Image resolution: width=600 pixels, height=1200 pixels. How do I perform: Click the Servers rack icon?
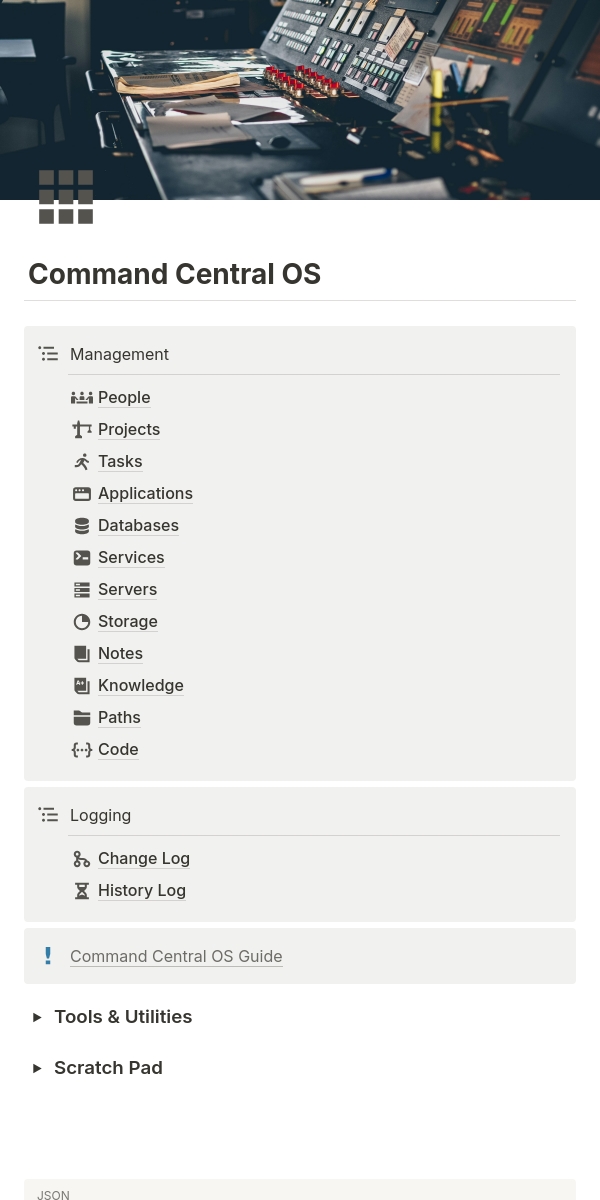click(x=82, y=590)
